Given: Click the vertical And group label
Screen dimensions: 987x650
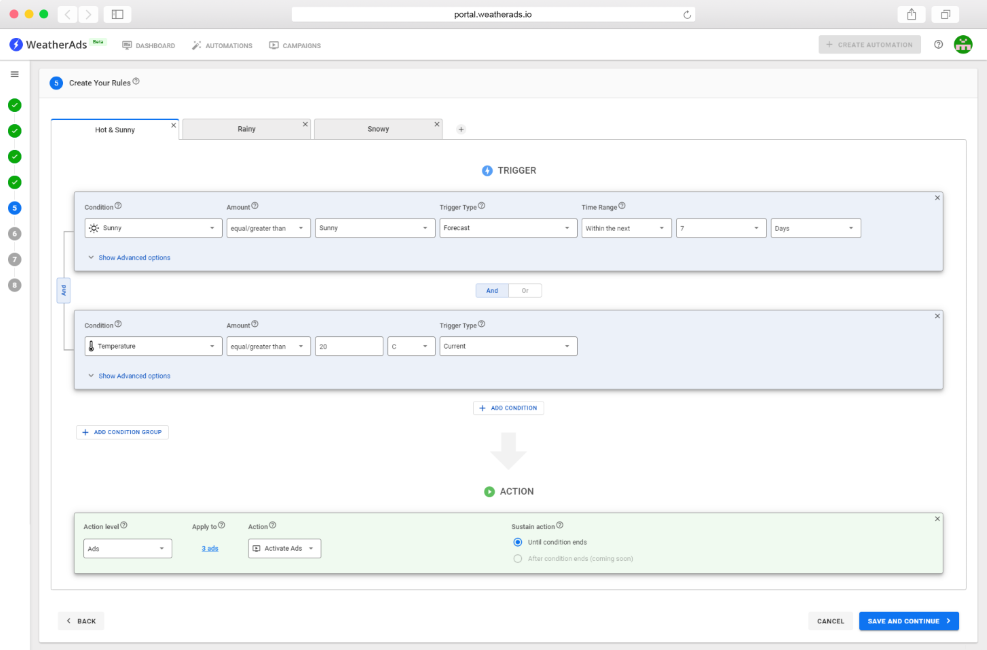Looking at the screenshot, I should coord(64,290).
